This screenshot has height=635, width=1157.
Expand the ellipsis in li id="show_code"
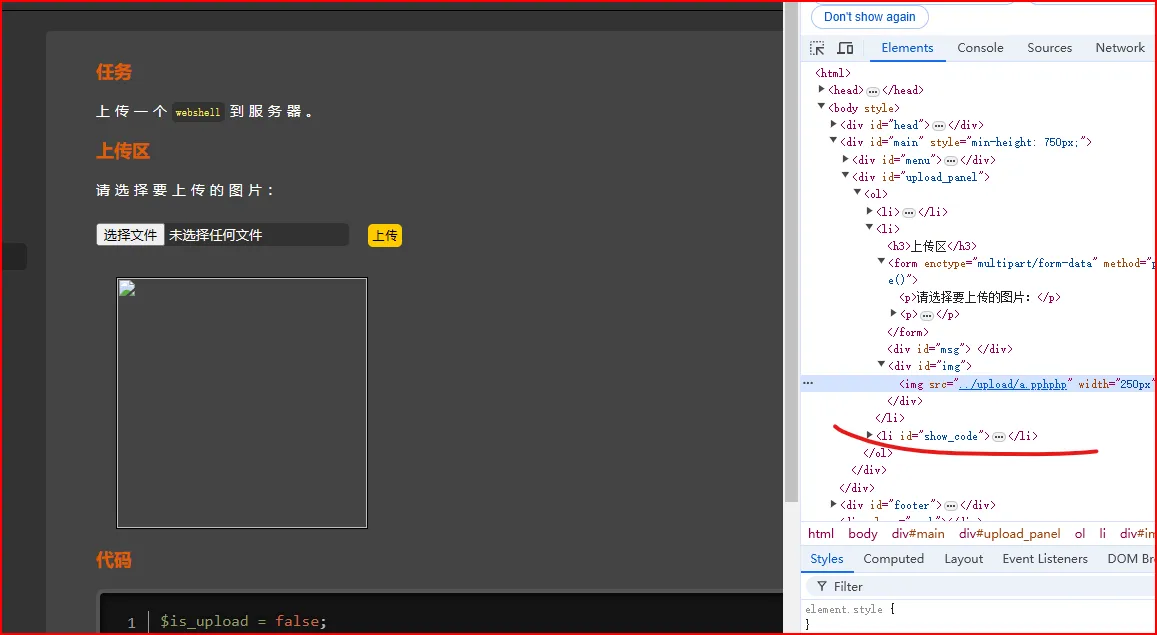pyautogui.click(x=998, y=437)
